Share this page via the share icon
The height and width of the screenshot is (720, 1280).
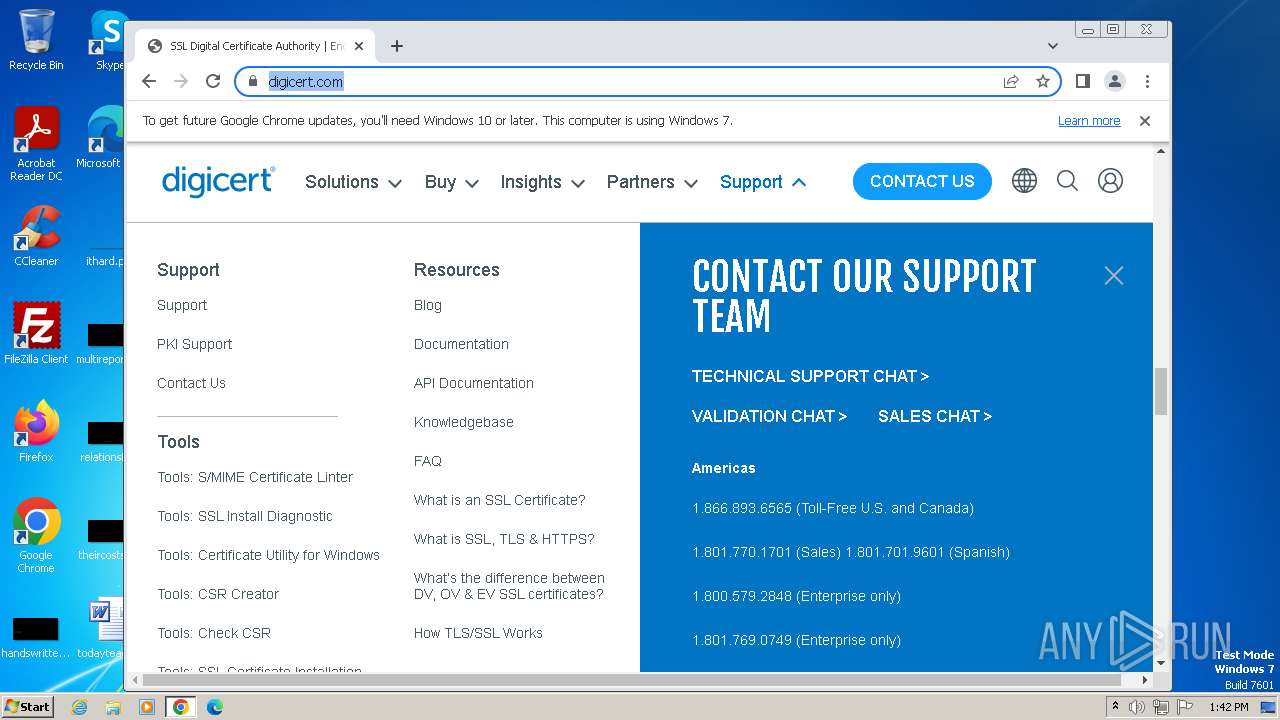[x=1011, y=81]
